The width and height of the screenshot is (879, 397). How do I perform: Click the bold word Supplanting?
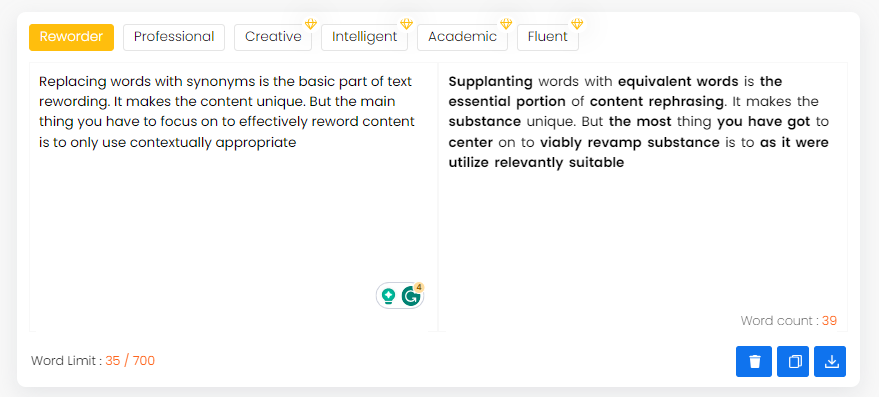pos(491,82)
